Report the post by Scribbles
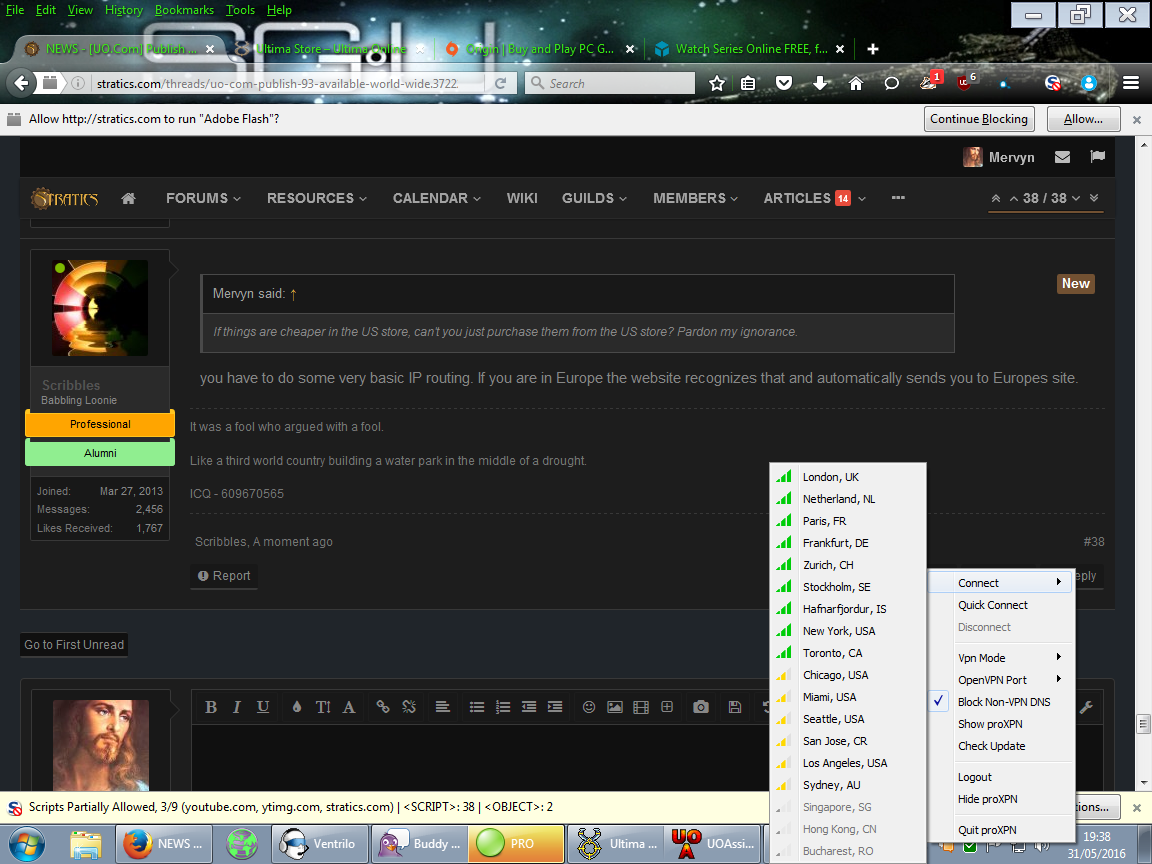Viewport: 1152px width, 864px height. [x=224, y=576]
